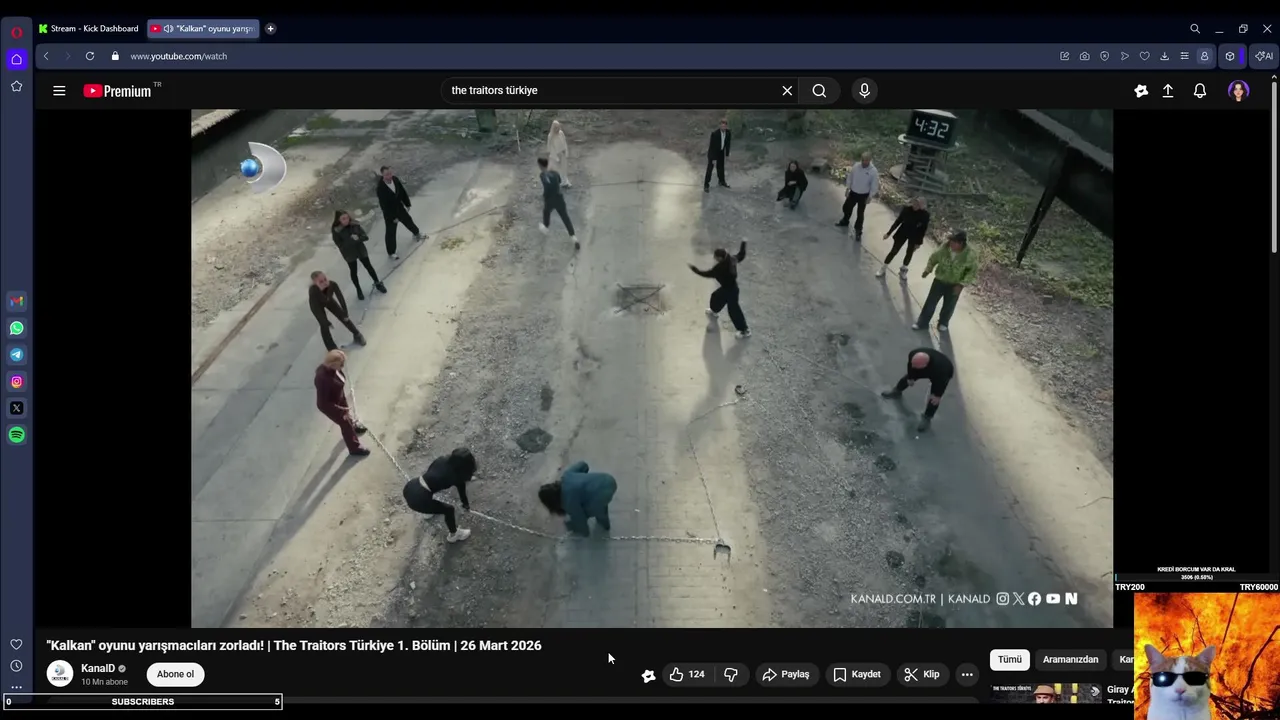Image resolution: width=1280 pixels, height=720 pixels.
Task: Select the Aramanızdan filter chip
Action: point(1070,660)
